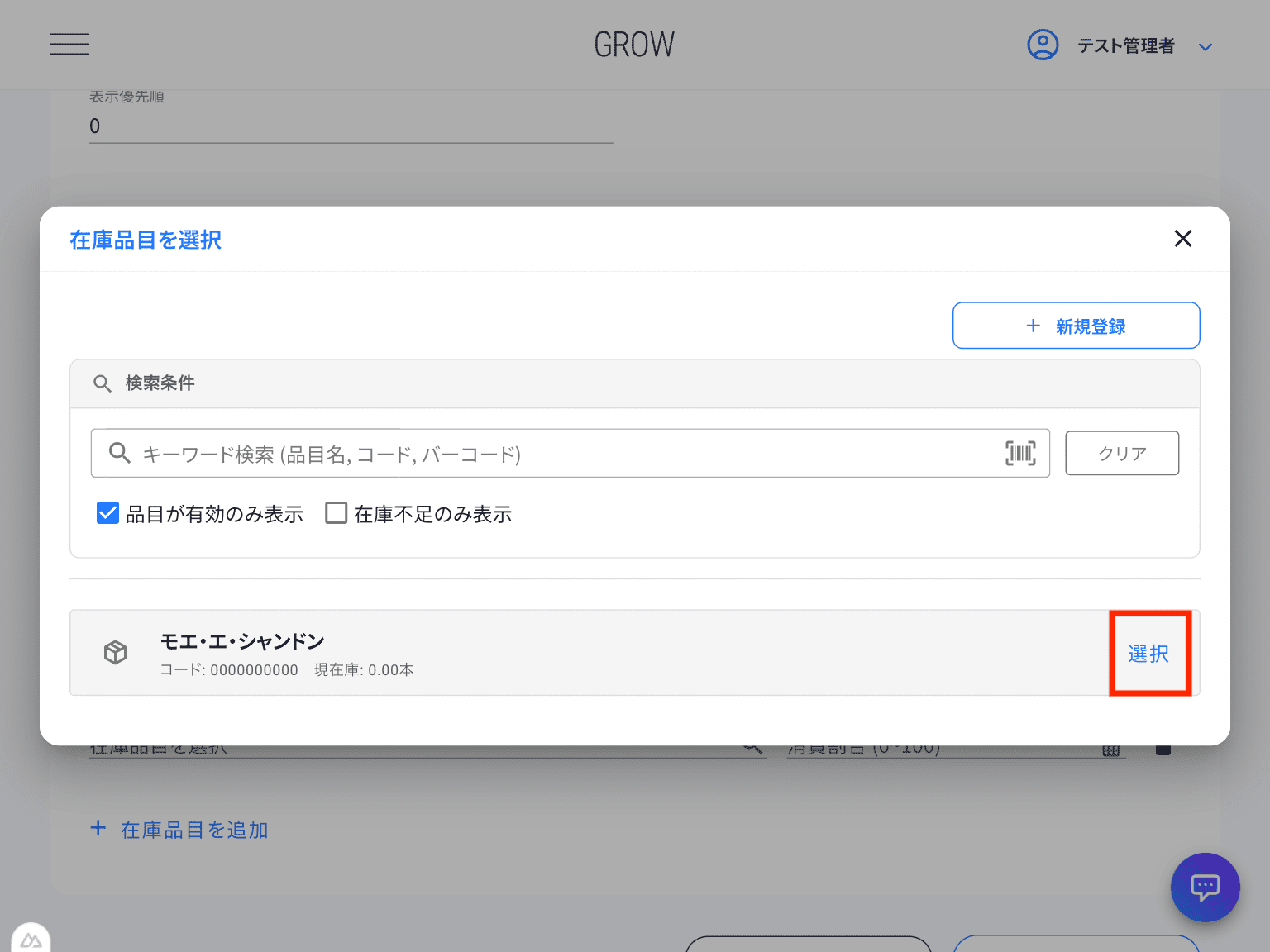Image resolution: width=1270 pixels, height=952 pixels.
Task: Collapse the 検索条件 panel header
Action: point(634,383)
